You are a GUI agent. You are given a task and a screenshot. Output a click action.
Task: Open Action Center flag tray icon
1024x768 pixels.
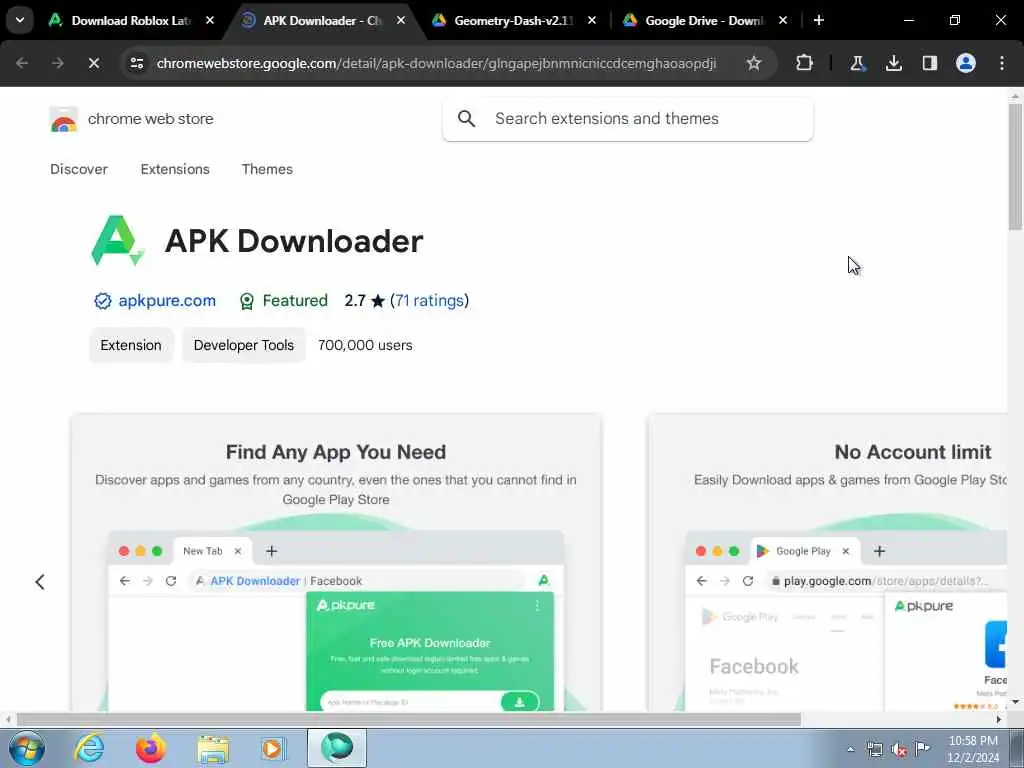(x=922, y=749)
